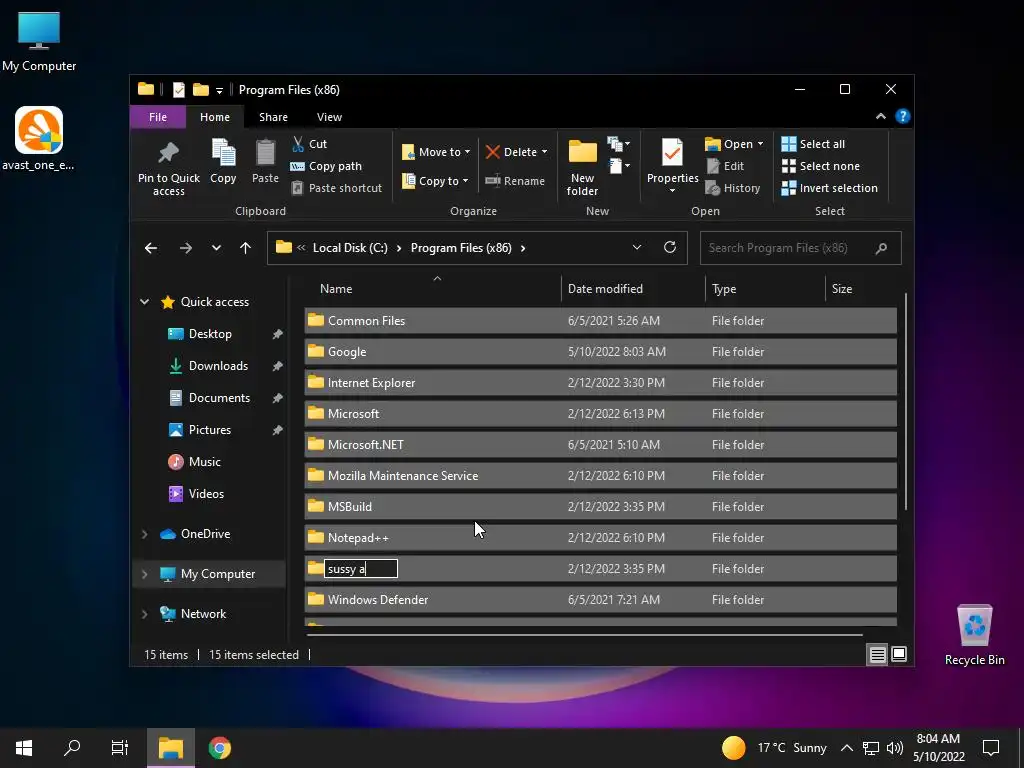The height and width of the screenshot is (768, 1024).
Task: Create a New folder from ribbon
Action: pos(583,167)
